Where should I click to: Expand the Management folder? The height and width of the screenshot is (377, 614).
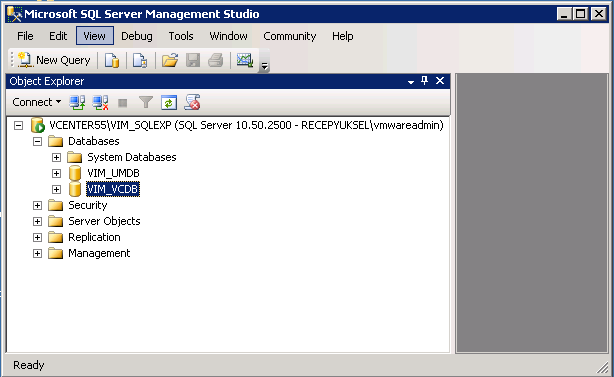click(x=37, y=254)
